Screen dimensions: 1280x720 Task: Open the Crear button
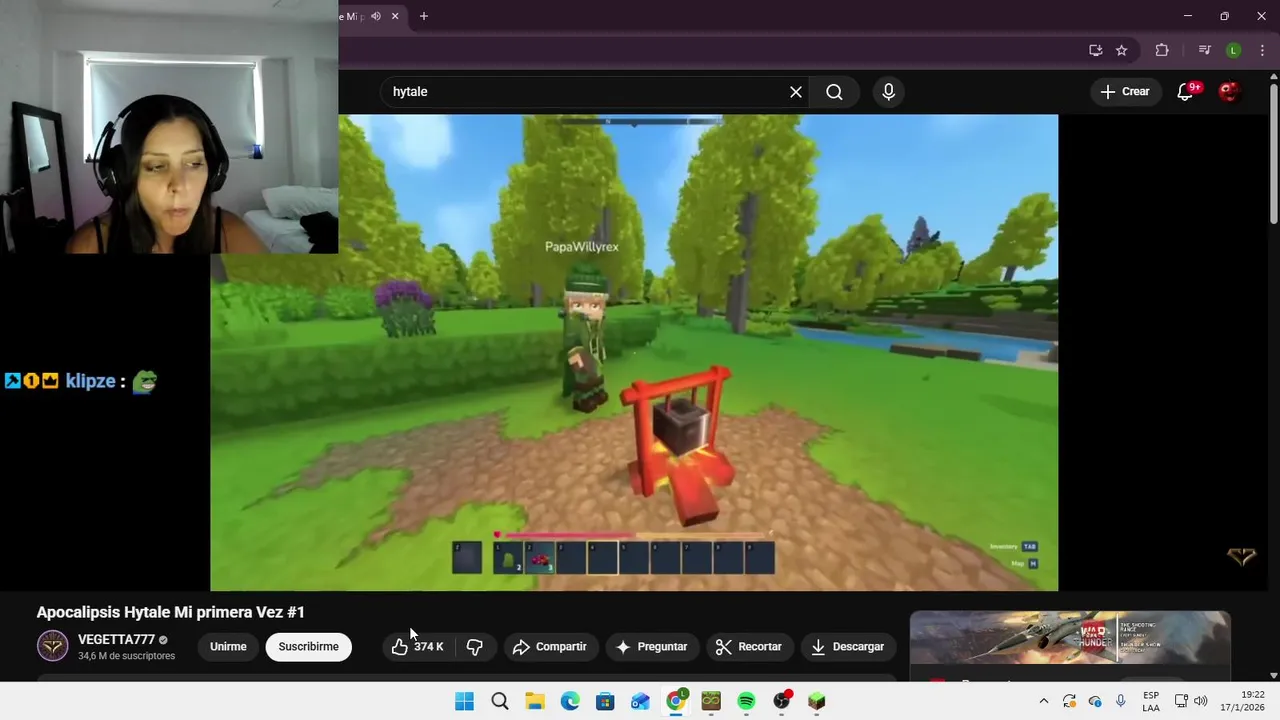point(1126,92)
